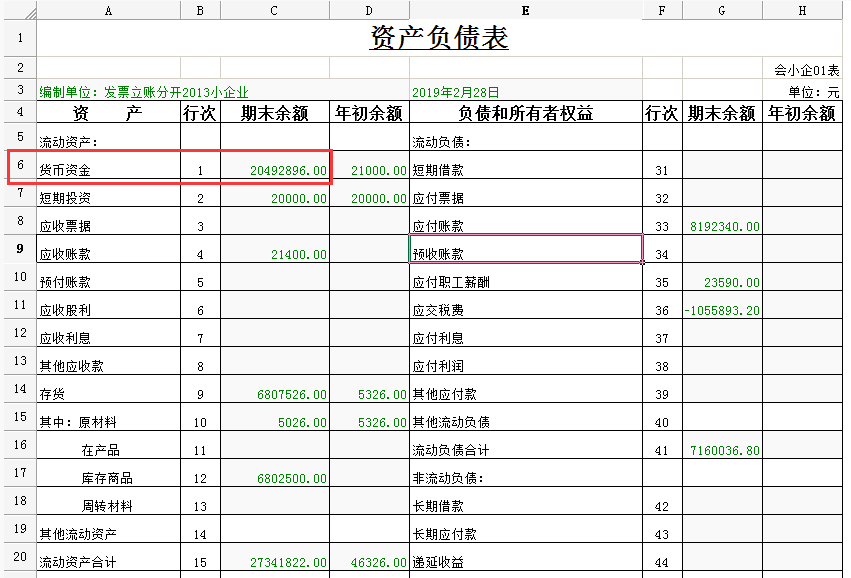The width and height of the screenshot is (851, 578).
Task: Select column C header
Action: tap(275, 10)
